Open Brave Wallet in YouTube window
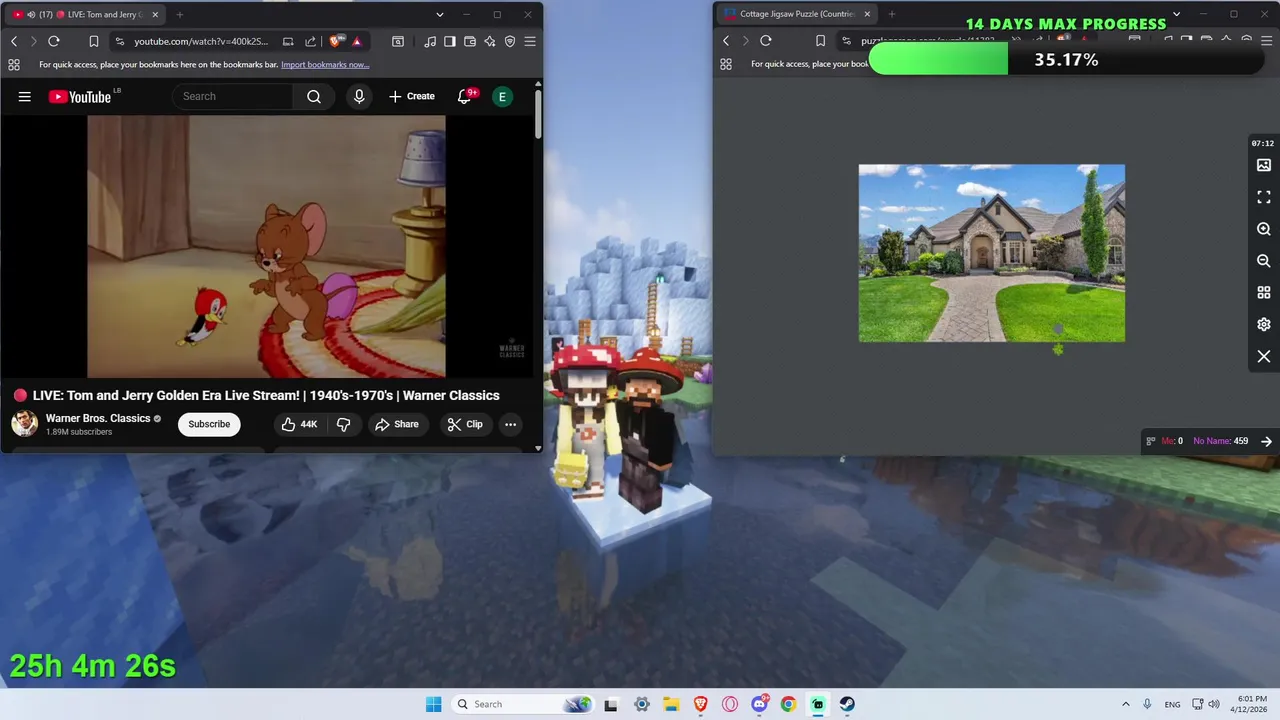This screenshot has height=720, width=1280. click(x=469, y=41)
